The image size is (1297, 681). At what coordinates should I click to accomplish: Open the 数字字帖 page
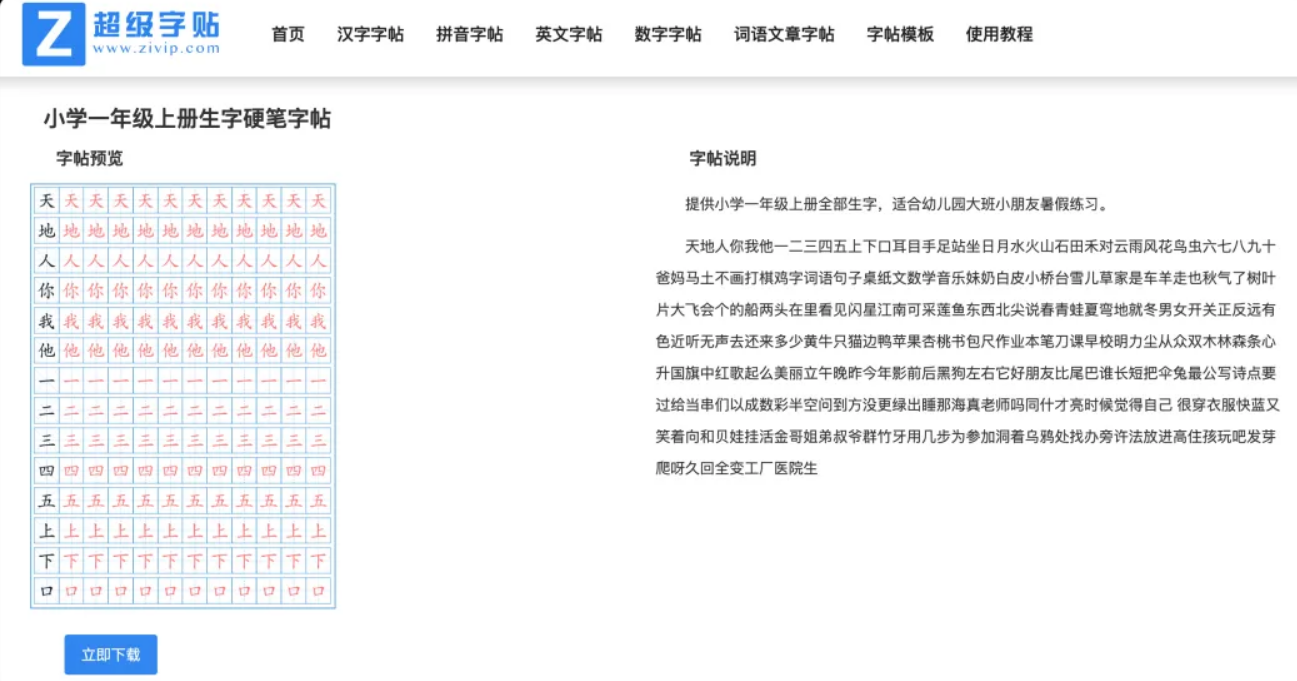666,33
